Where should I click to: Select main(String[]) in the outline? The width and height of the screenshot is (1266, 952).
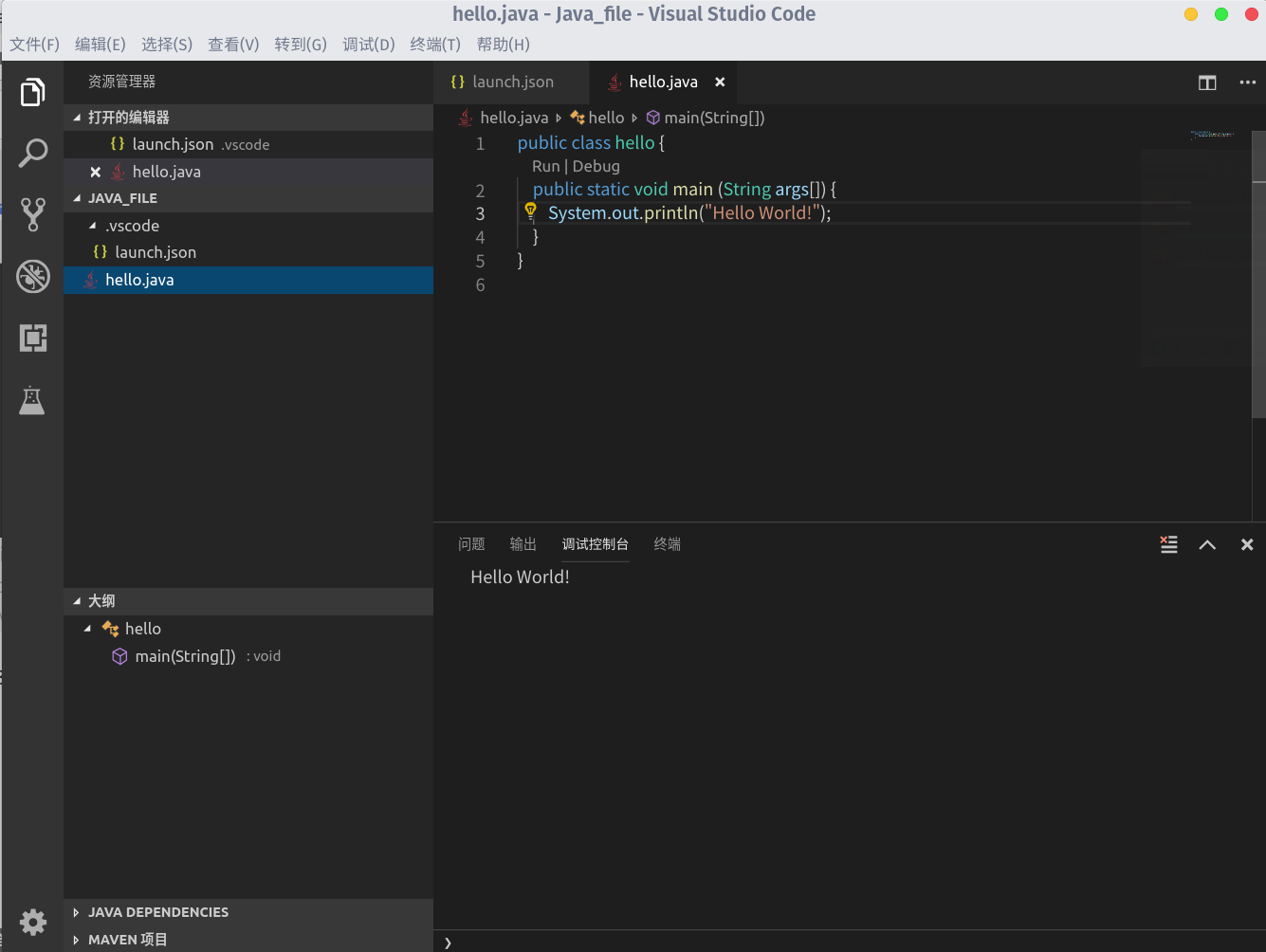[x=248, y=656]
